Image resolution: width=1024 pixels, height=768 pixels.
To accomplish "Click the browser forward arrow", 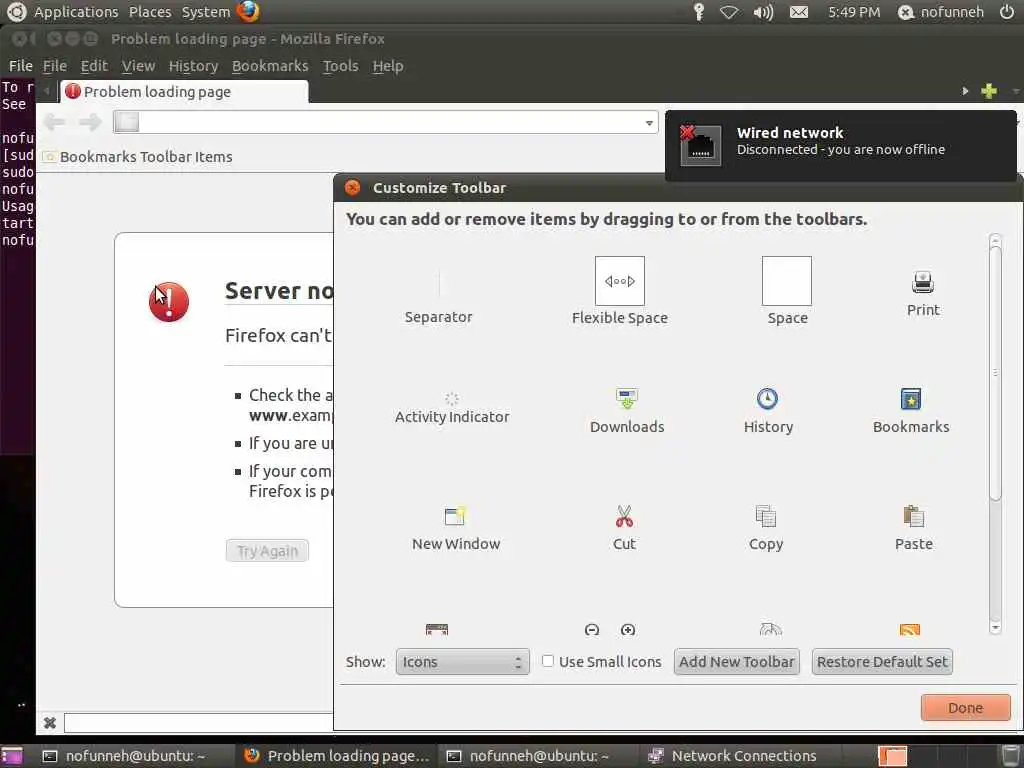I will 90,121.
